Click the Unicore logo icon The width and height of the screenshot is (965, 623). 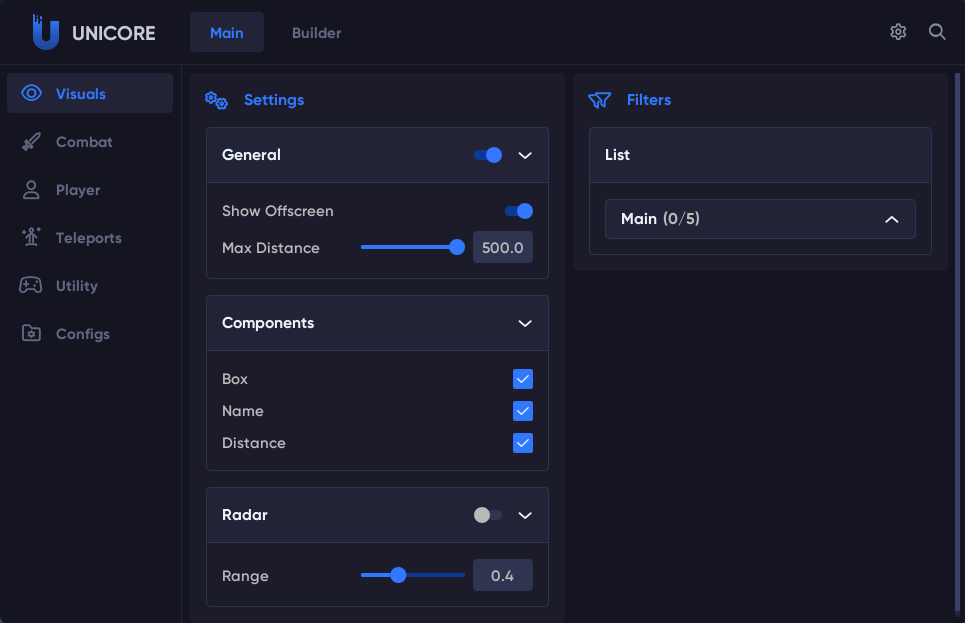coord(45,32)
